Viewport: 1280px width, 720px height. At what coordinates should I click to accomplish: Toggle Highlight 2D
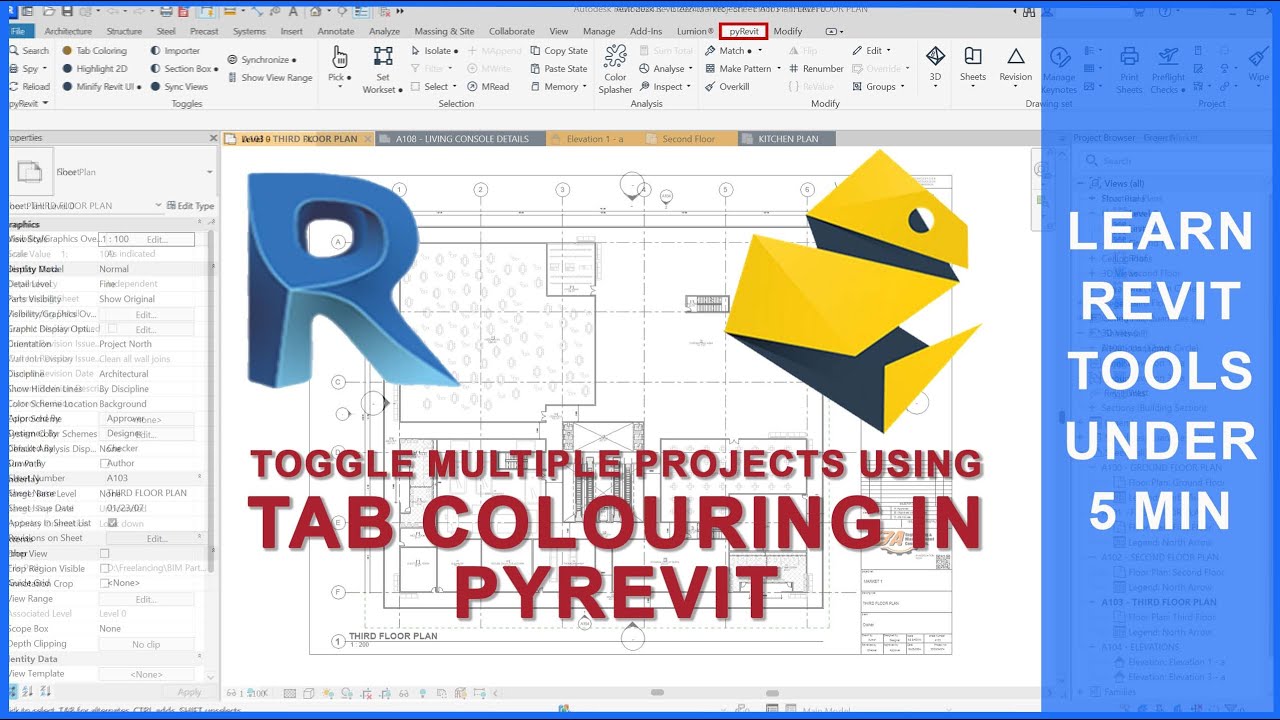pyautogui.click(x=94, y=69)
